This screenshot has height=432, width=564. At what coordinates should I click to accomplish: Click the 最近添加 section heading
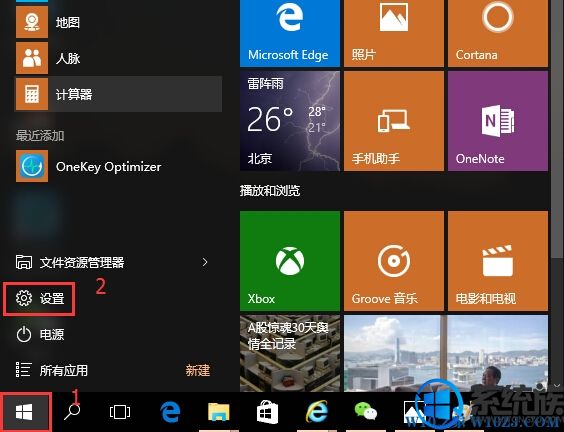40,136
